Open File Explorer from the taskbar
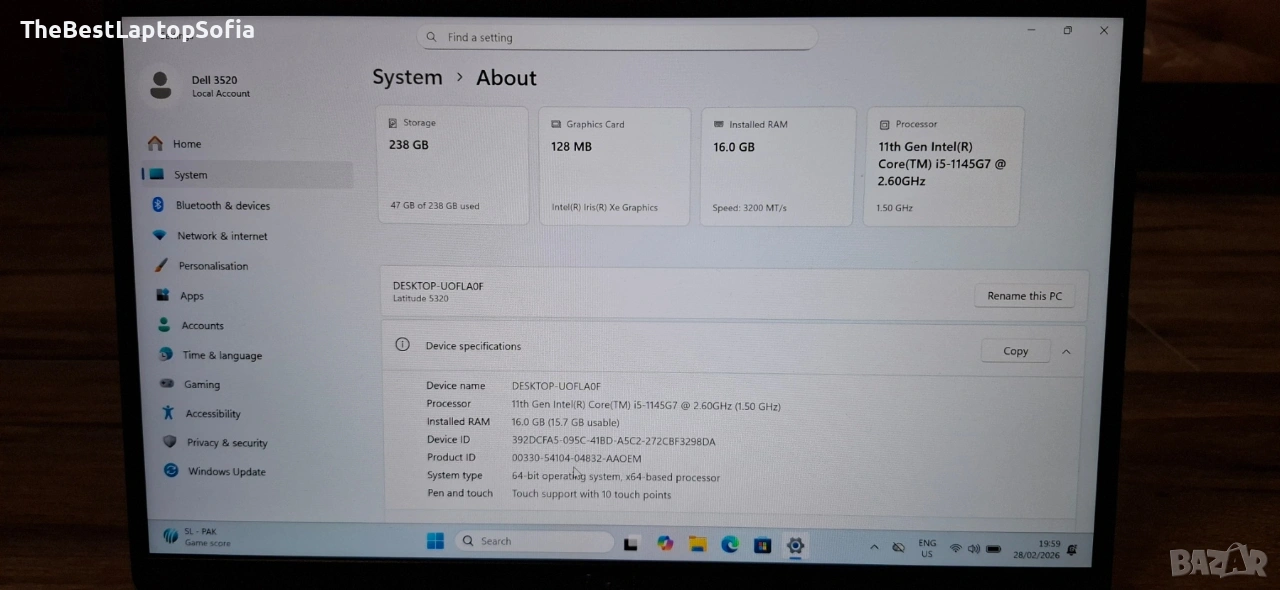1280x590 pixels. point(698,544)
